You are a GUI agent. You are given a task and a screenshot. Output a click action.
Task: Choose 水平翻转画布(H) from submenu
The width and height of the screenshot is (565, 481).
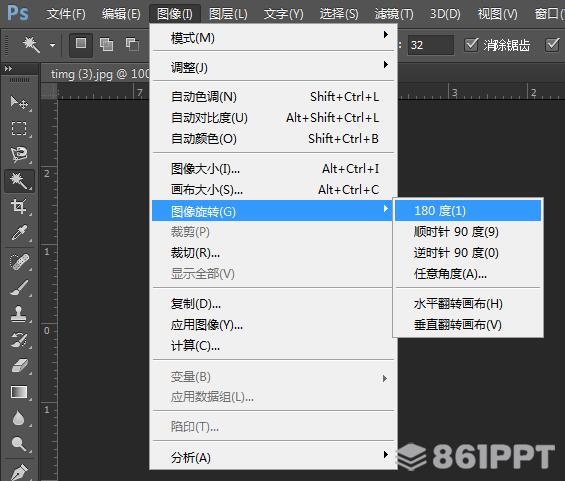[x=468, y=304]
